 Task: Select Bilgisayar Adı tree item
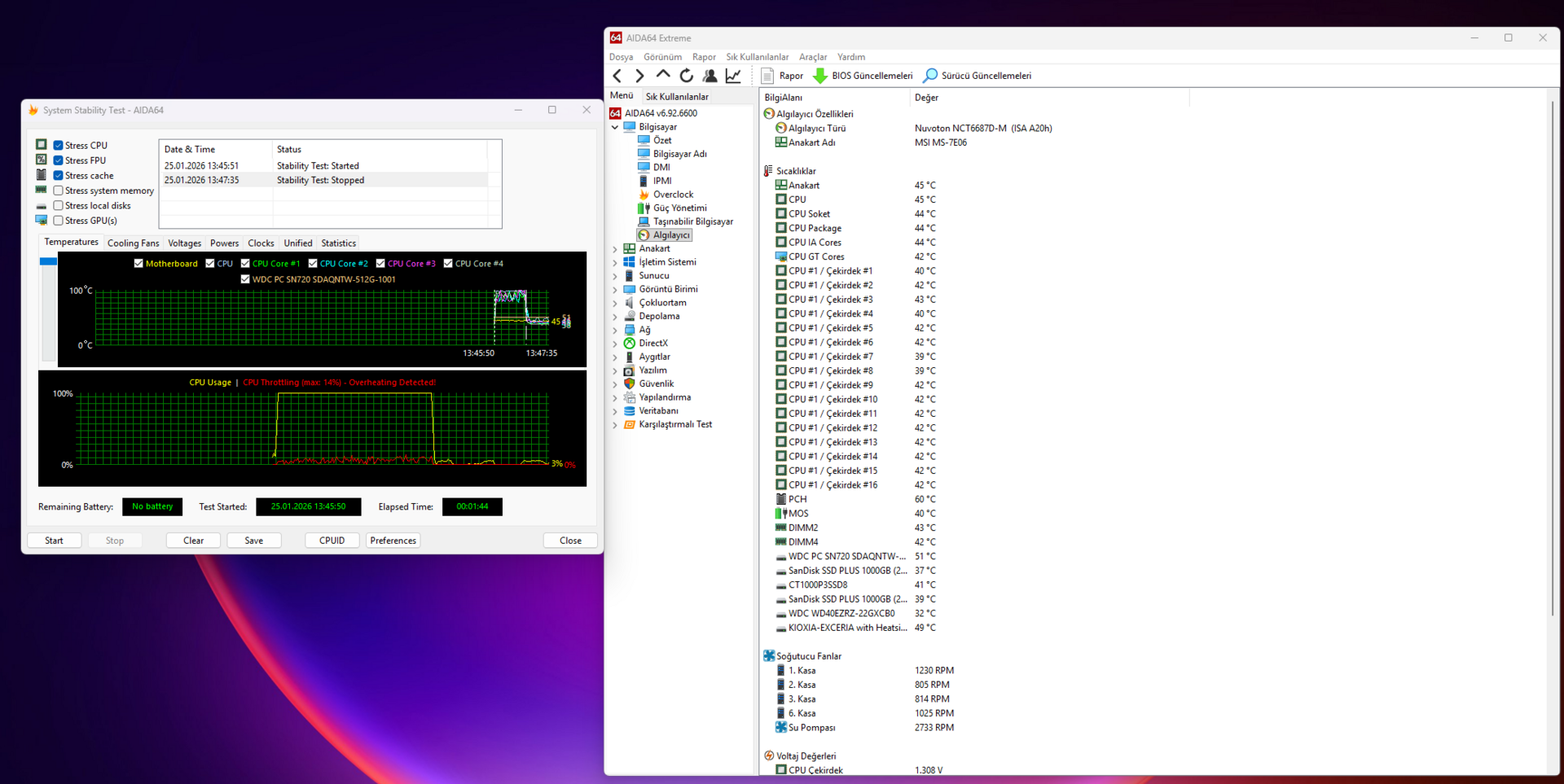point(679,154)
